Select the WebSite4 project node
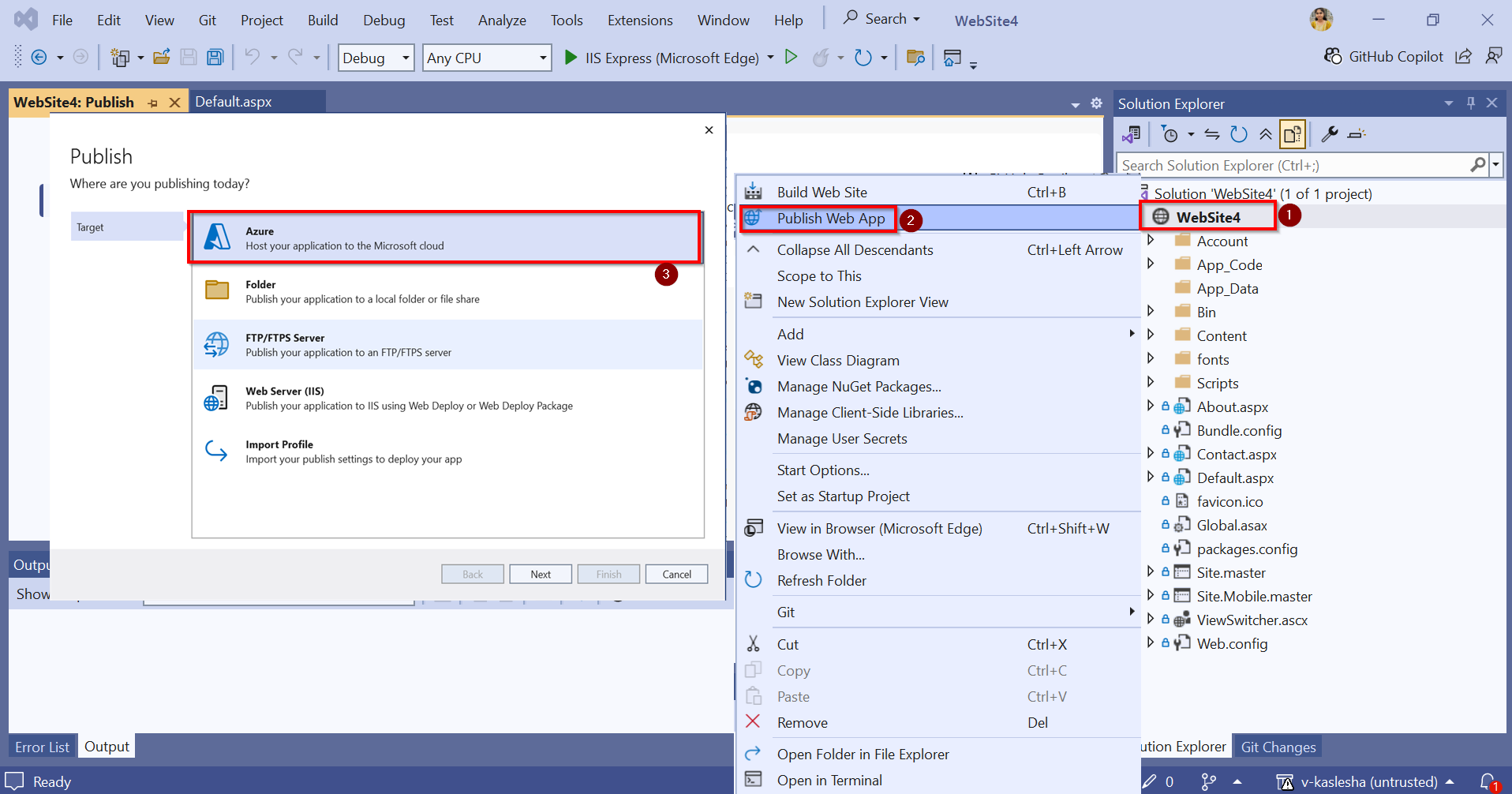 coord(1207,217)
